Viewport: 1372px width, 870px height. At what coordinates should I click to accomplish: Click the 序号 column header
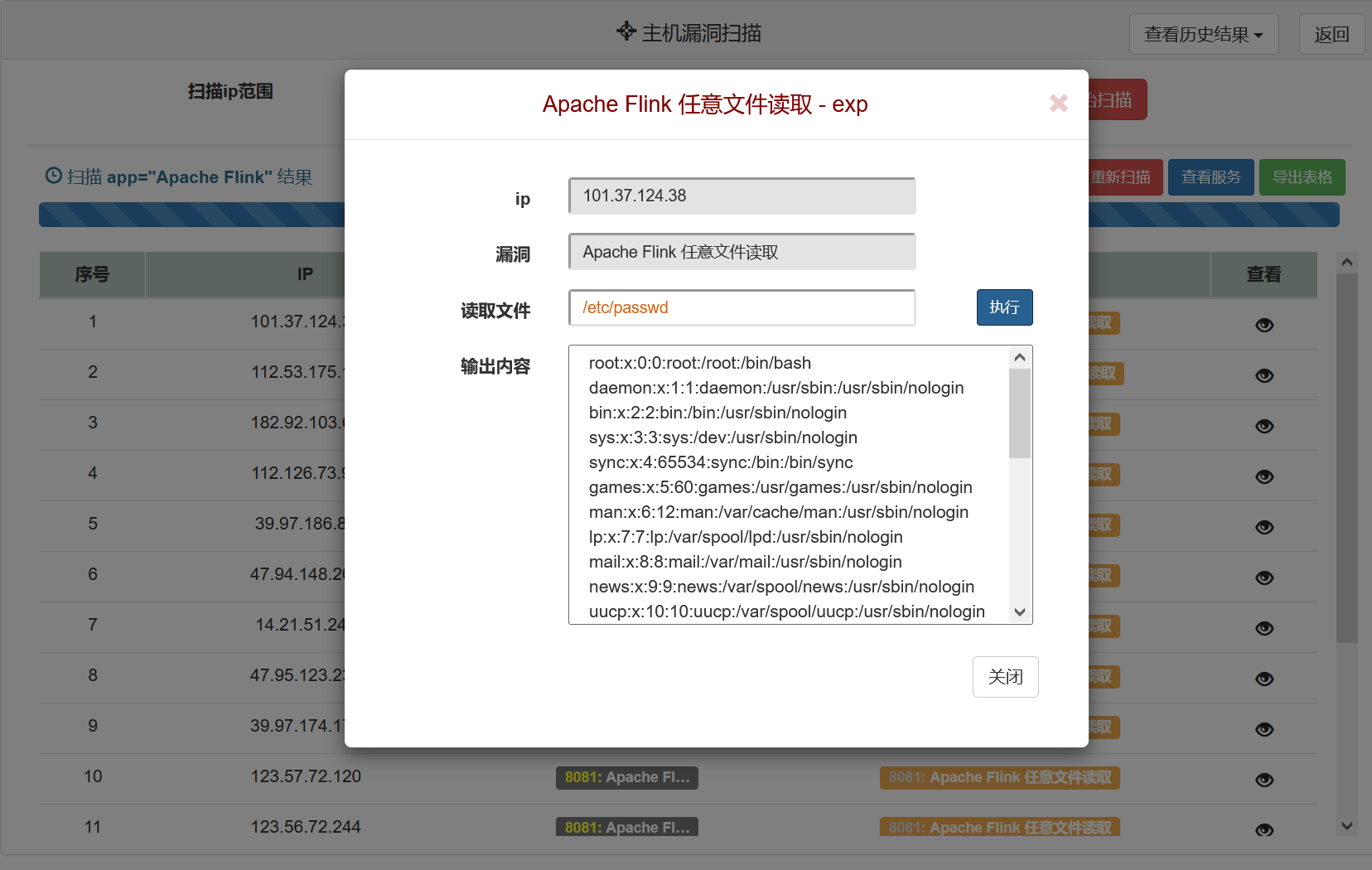click(92, 274)
